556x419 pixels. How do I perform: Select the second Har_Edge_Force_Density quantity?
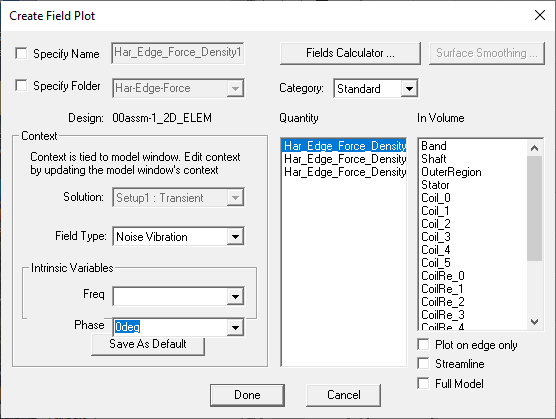click(345, 159)
